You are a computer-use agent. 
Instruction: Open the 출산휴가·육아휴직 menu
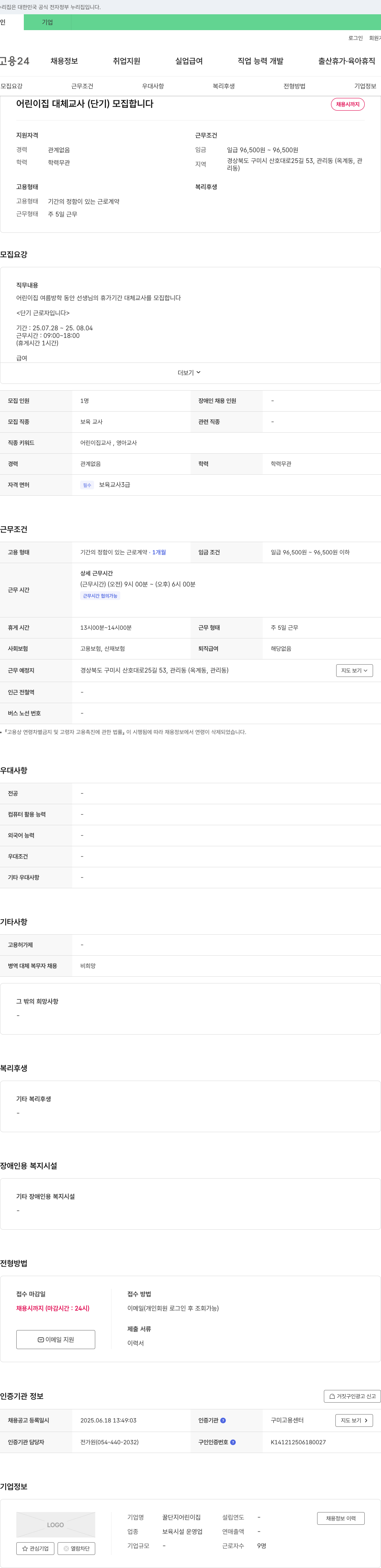pos(346,61)
